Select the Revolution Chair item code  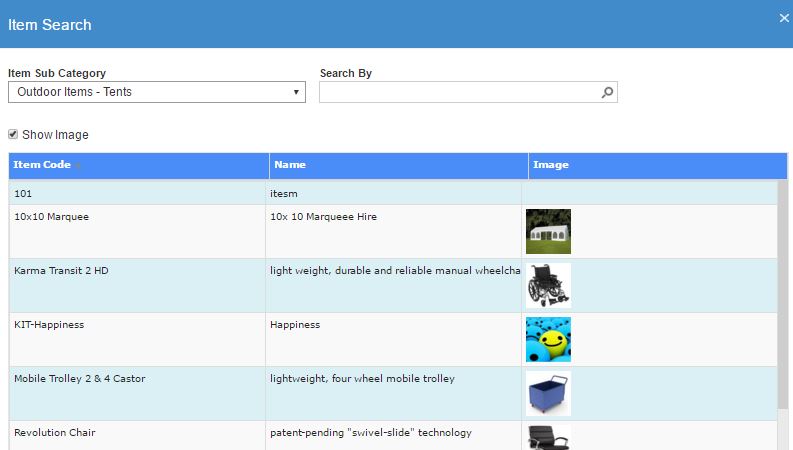pyautogui.click(x=55, y=433)
